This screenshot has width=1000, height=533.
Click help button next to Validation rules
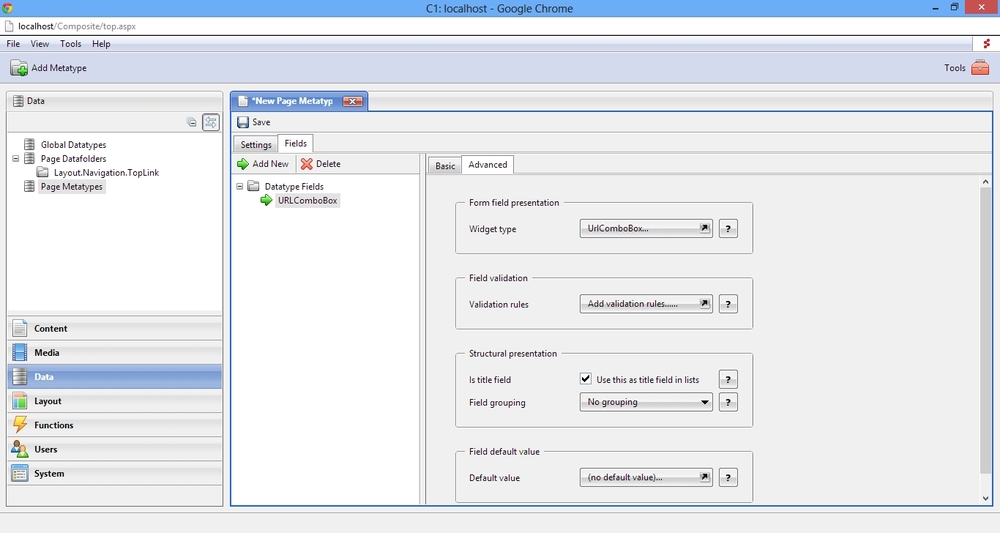pyautogui.click(x=728, y=304)
